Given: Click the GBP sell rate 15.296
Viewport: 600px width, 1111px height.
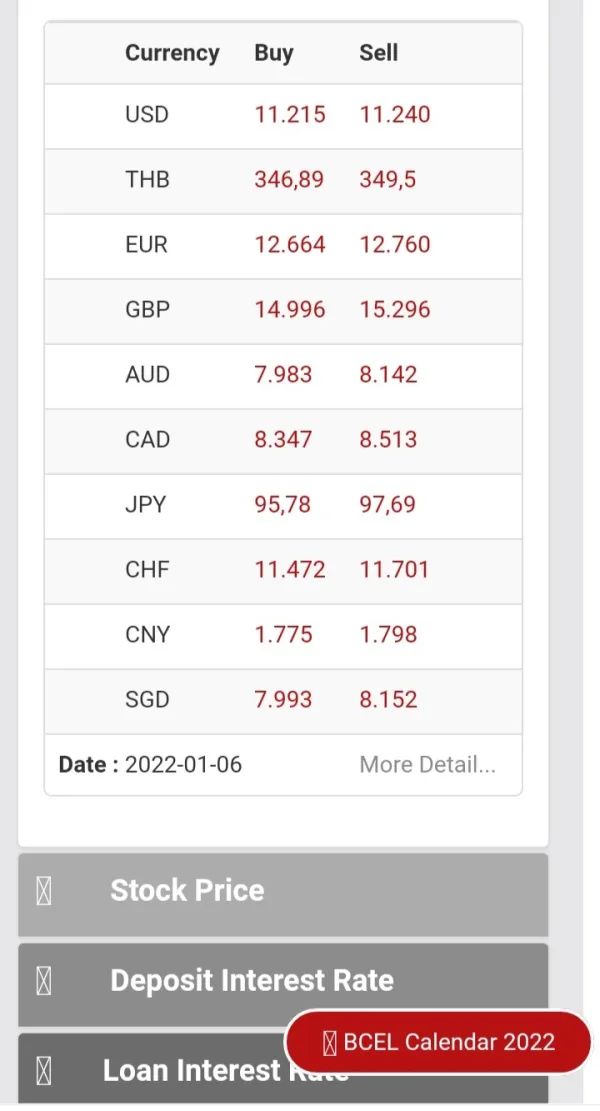Looking at the screenshot, I should point(395,310).
